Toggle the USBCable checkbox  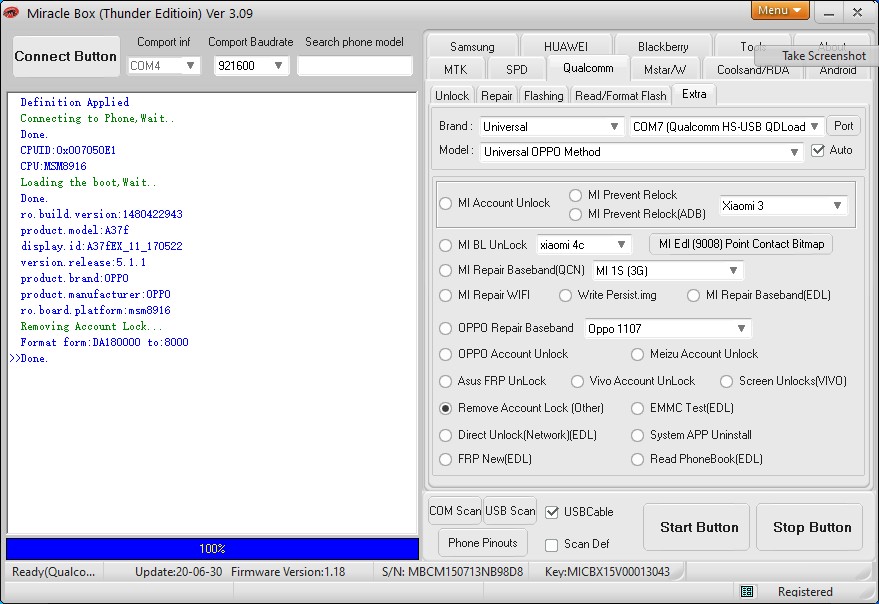click(x=552, y=512)
